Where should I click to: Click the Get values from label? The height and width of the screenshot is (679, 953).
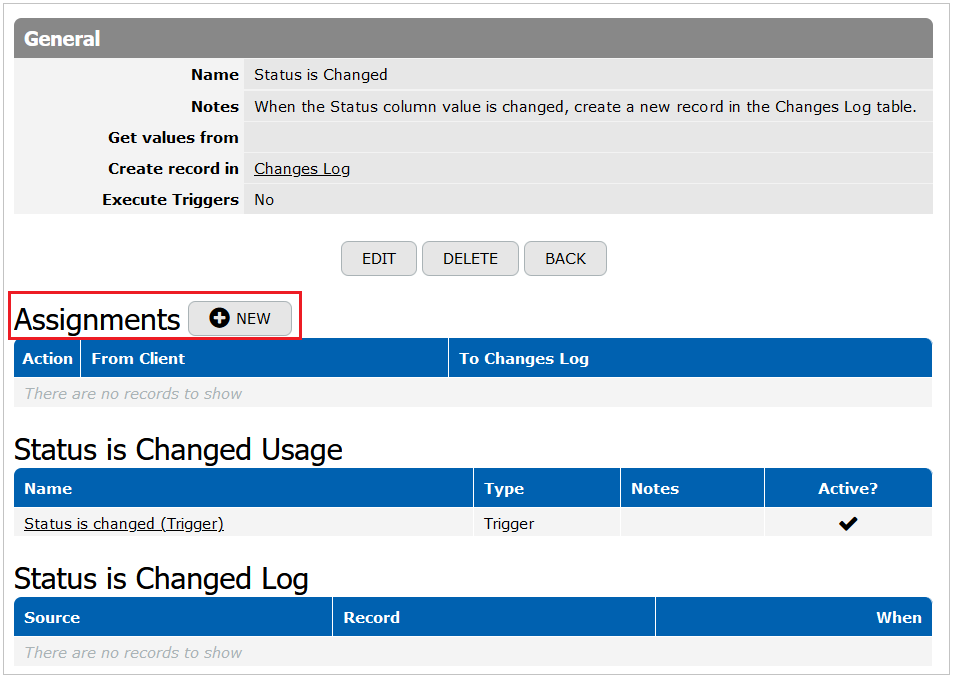pos(173,137)
